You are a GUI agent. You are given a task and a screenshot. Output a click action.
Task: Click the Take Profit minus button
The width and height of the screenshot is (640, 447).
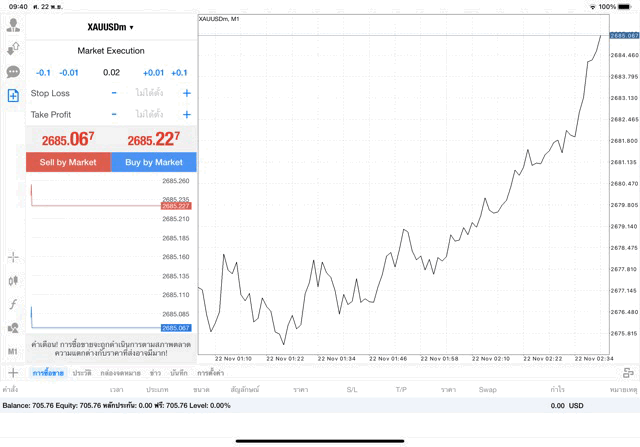(x=114, y=115)
